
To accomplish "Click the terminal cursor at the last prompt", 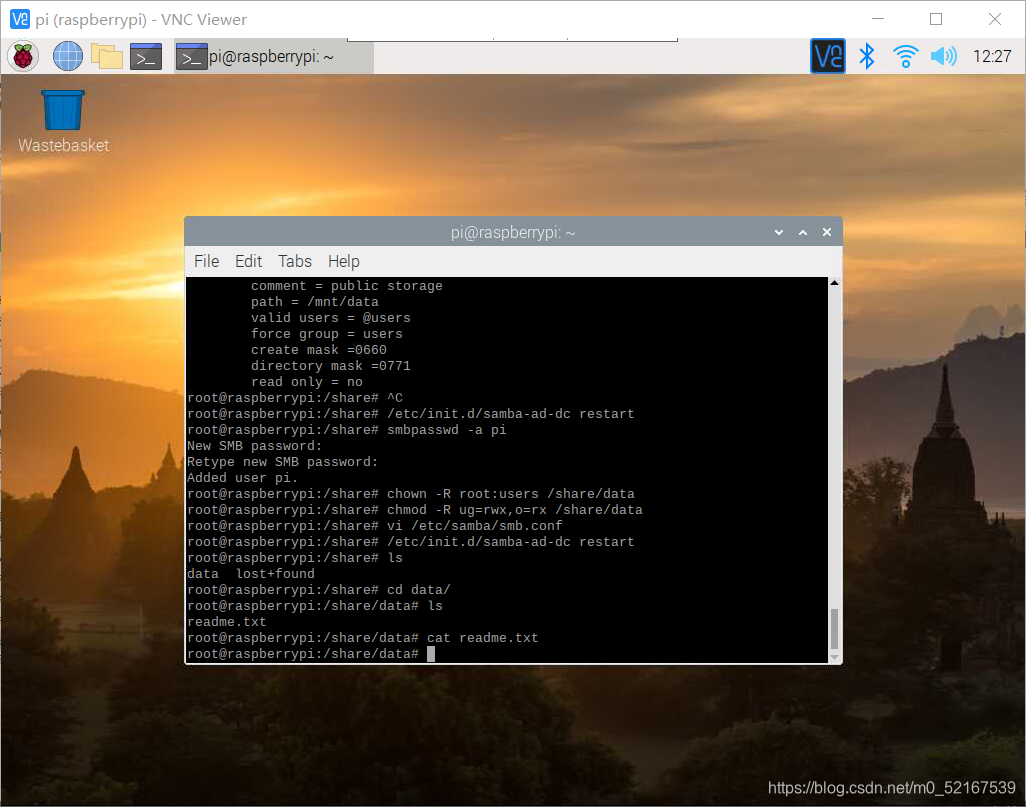I will pos(431,654).
